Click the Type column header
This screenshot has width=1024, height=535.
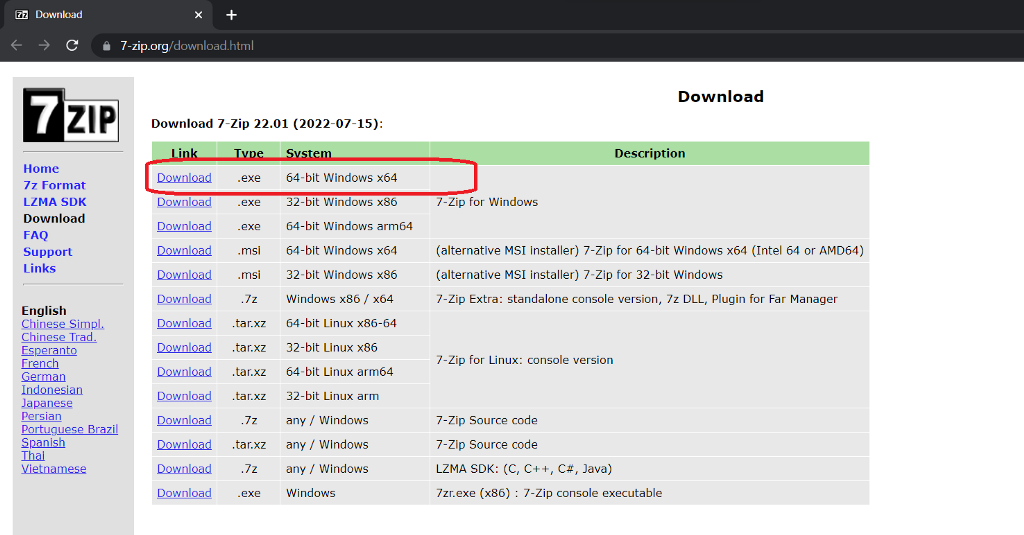(x=249, y=154)
